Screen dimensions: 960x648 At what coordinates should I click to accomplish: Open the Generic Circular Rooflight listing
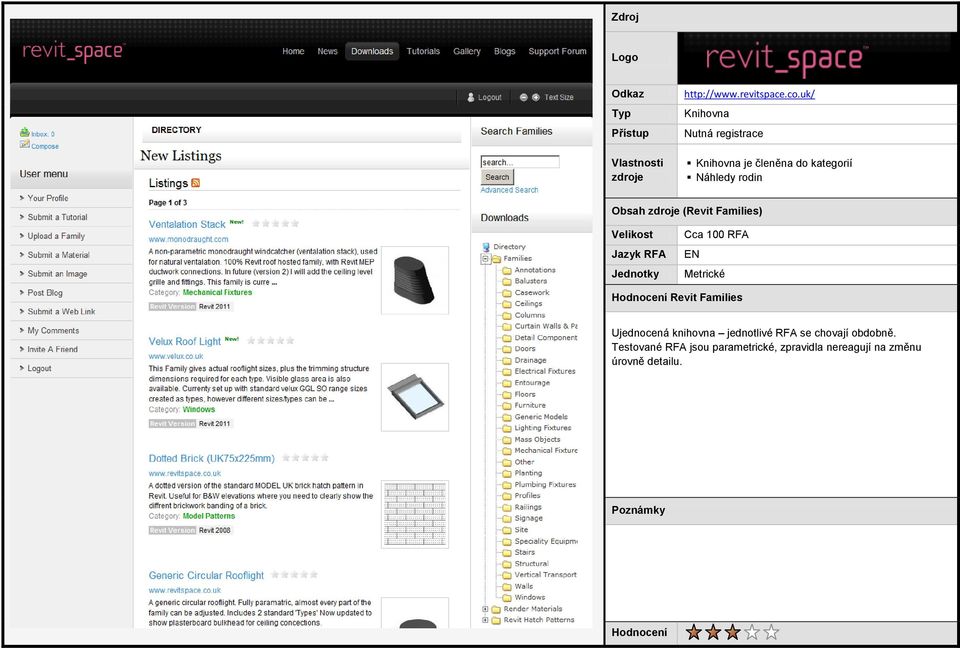206,576
